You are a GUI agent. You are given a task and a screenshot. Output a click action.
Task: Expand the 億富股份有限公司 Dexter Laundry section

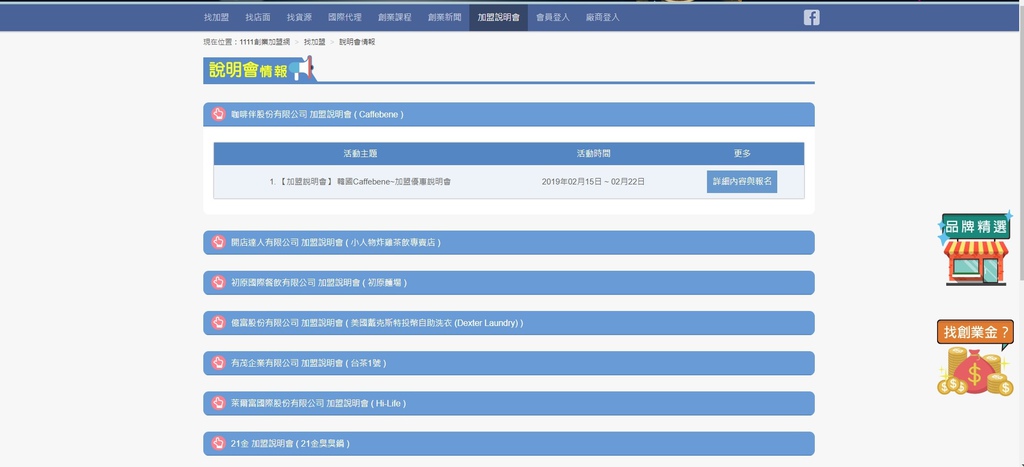(509, 323)
